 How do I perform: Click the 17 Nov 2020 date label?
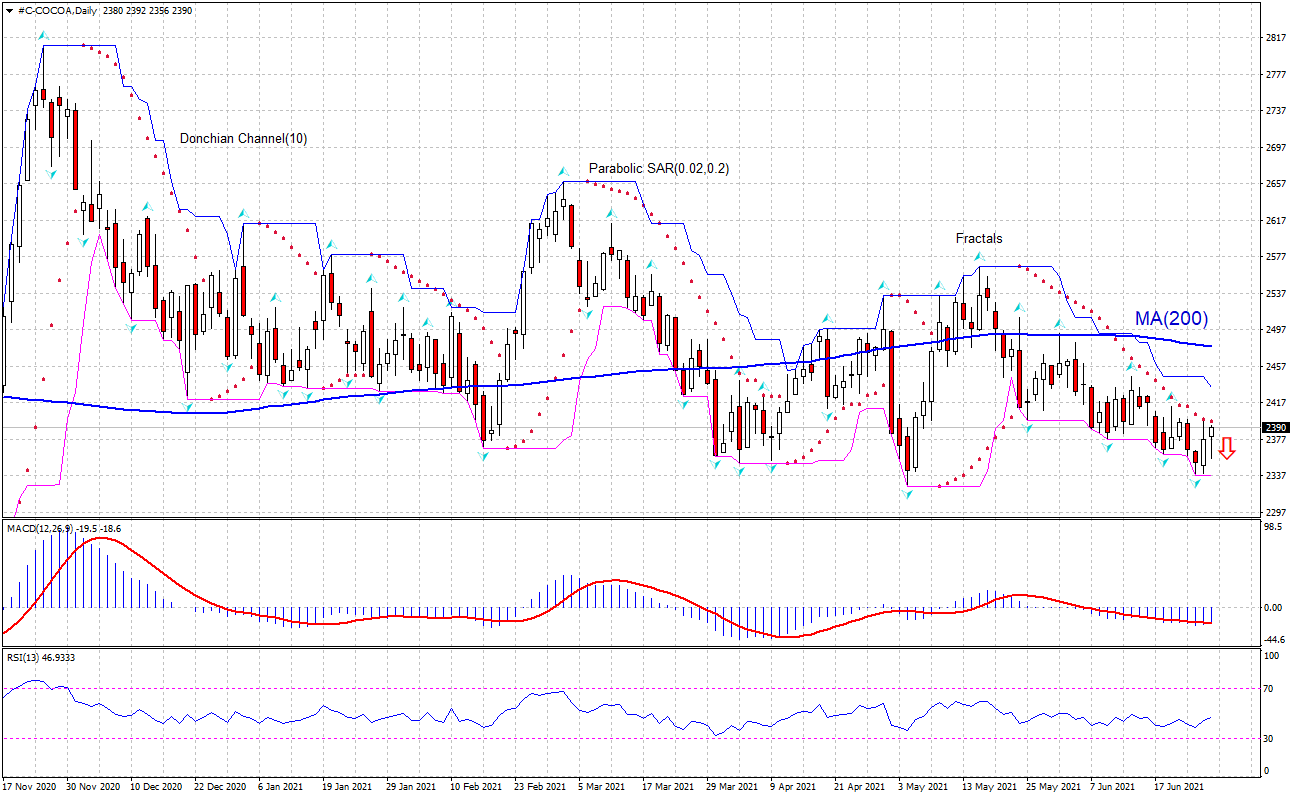coord(31,787)
